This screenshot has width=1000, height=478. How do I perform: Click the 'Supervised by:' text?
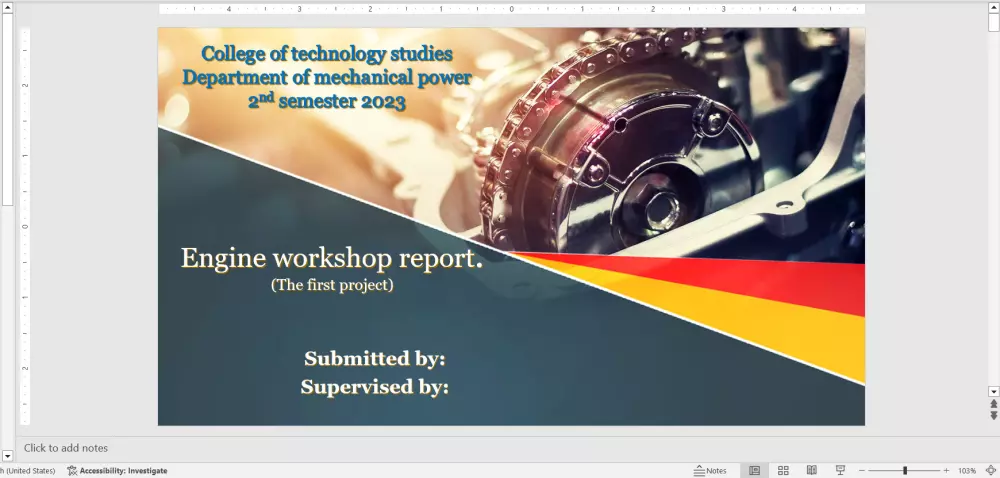pyautogui.click(x=374, y=387)
